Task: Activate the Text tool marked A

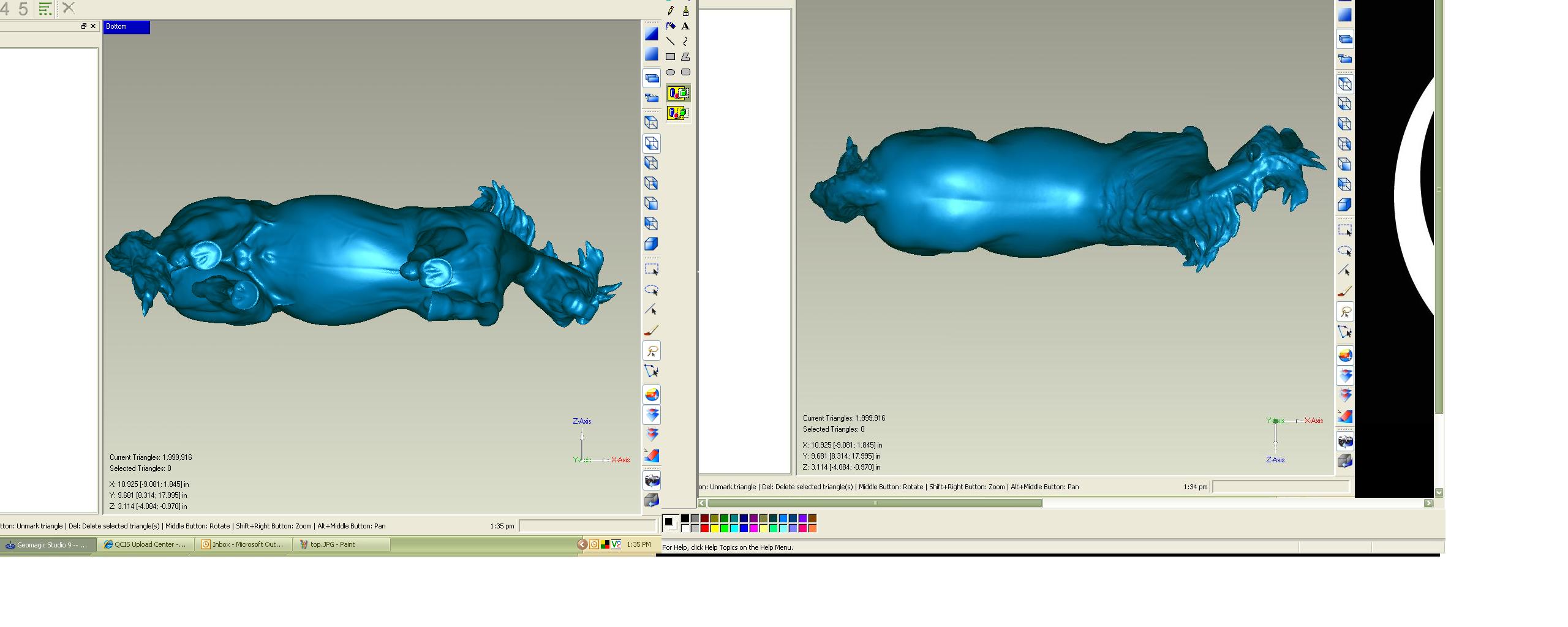Action: pyautogui.click(x=685, y=26)
